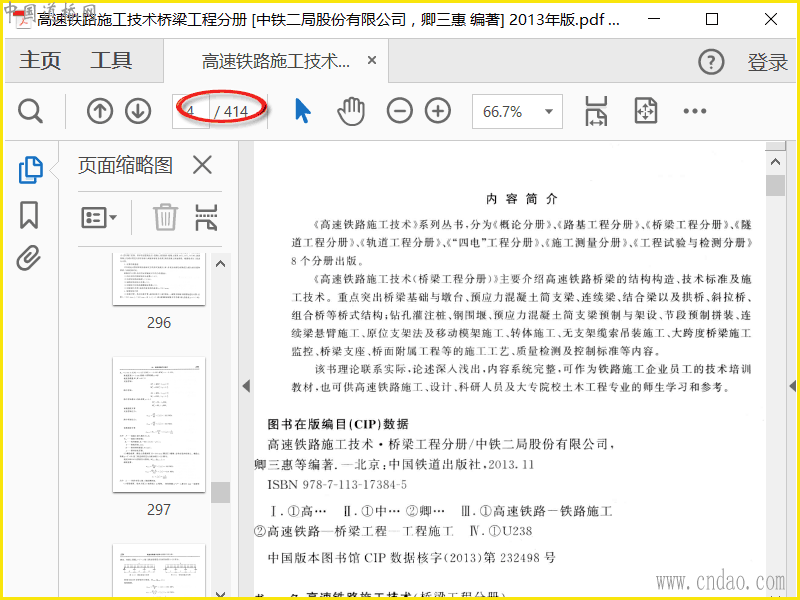
Task: Open the help question mark icon
Action: tap(711, 62)
